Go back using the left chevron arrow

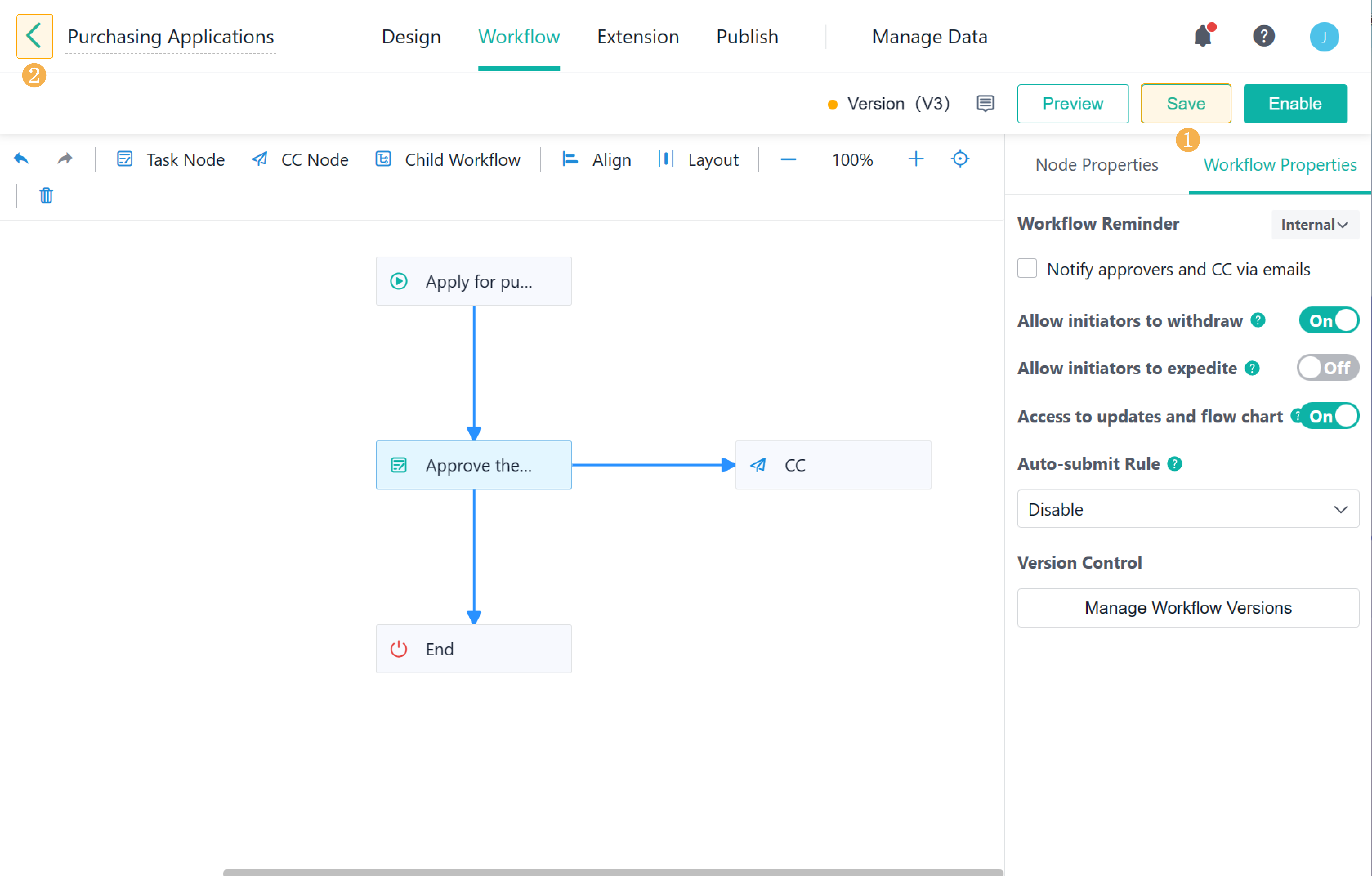point(34,37)
